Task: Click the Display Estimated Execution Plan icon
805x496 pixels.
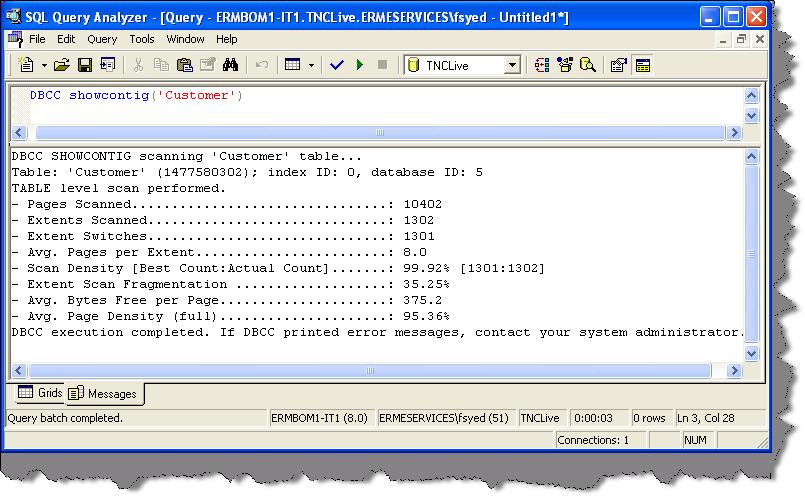Action: tap(542, 65)
